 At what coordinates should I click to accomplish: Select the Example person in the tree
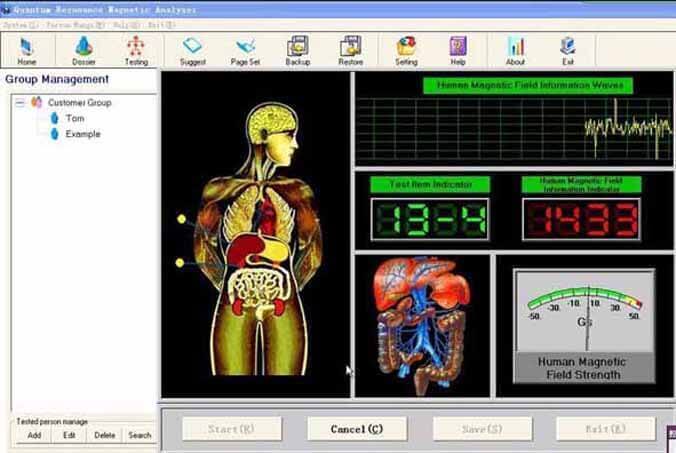[83, 134]
